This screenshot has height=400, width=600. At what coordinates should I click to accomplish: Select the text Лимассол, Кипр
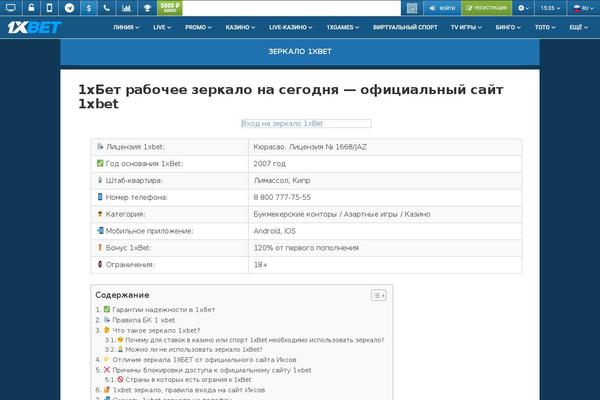pyautogui.click(x=282, y=181)
